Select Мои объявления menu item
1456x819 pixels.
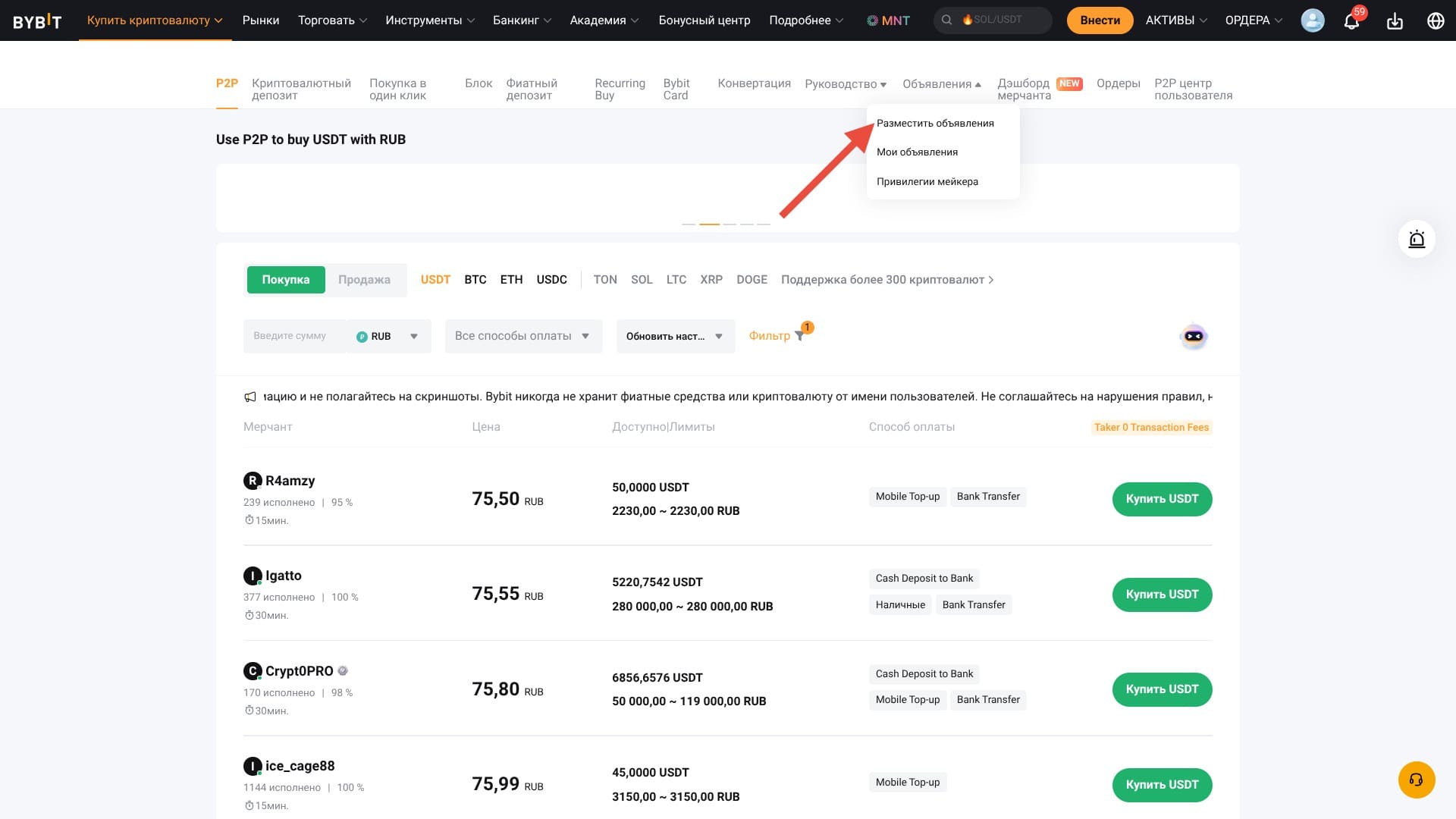click(917, 152)
